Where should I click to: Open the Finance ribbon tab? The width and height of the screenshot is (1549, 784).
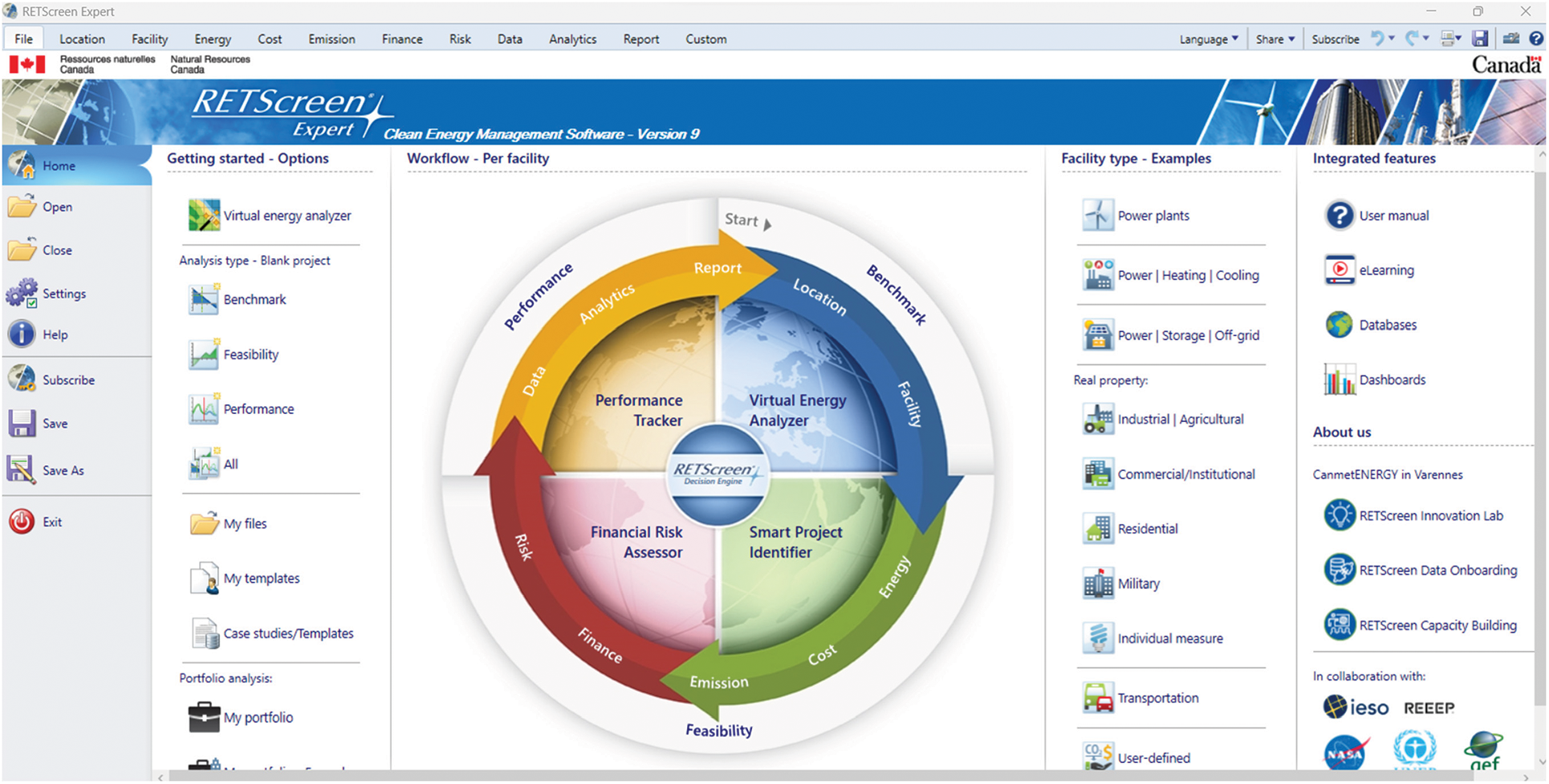coord(402,39)
